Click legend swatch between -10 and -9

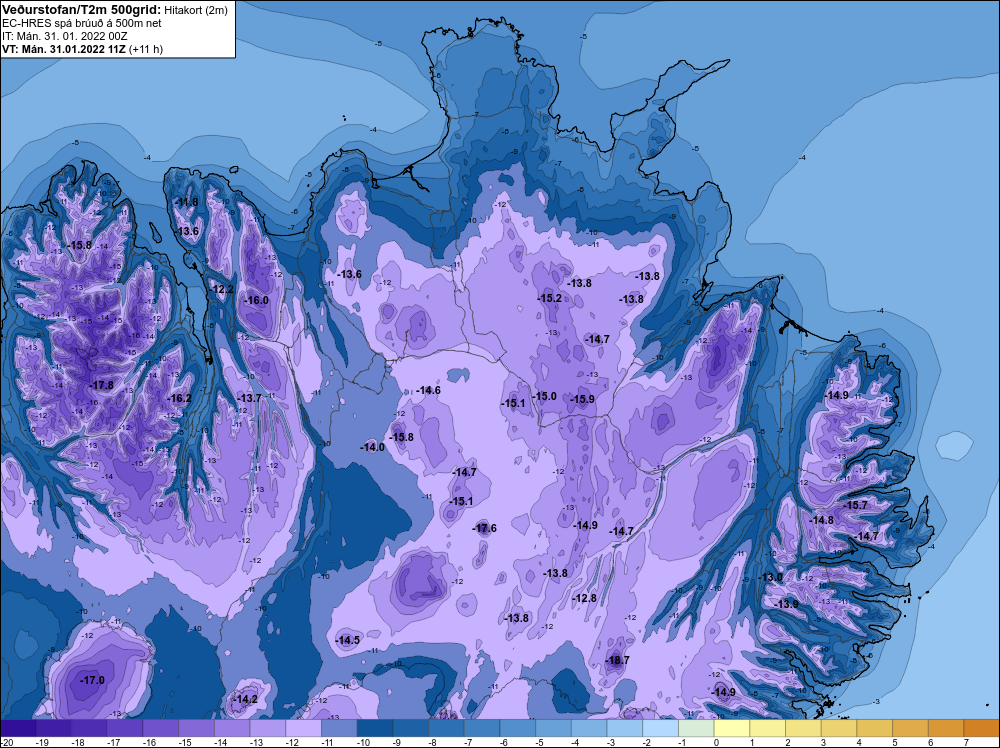tap(375, 728)
